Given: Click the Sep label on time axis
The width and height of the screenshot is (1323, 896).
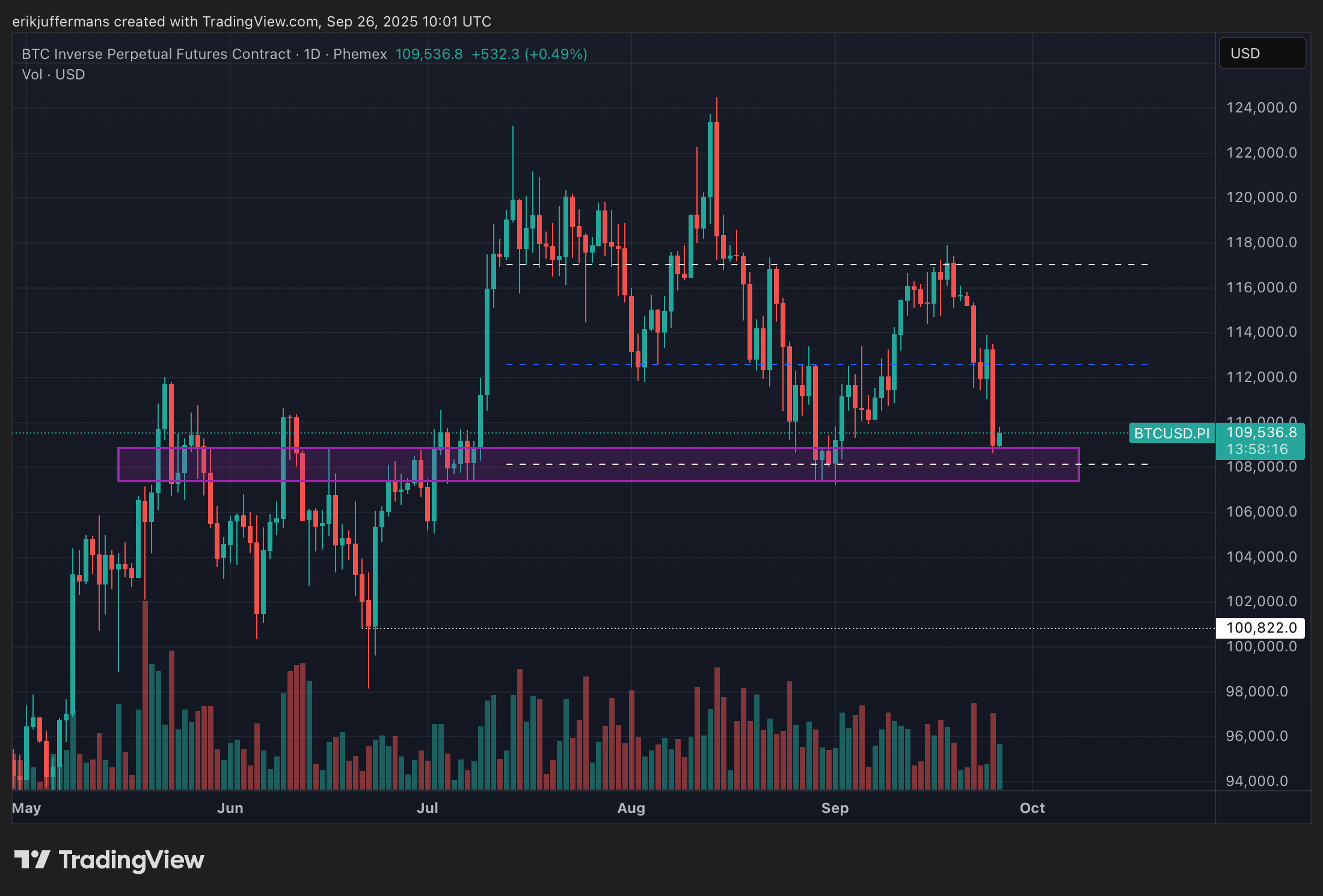Looking at the screenshot, I should coord(835,808).
